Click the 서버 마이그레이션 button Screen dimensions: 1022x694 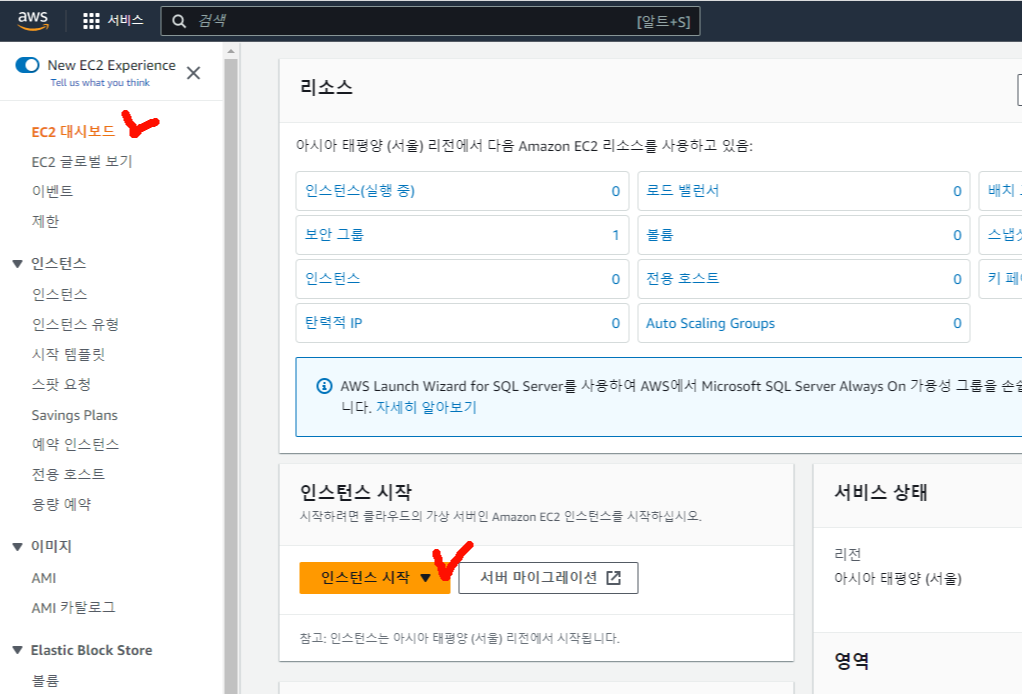click(548, 578)
